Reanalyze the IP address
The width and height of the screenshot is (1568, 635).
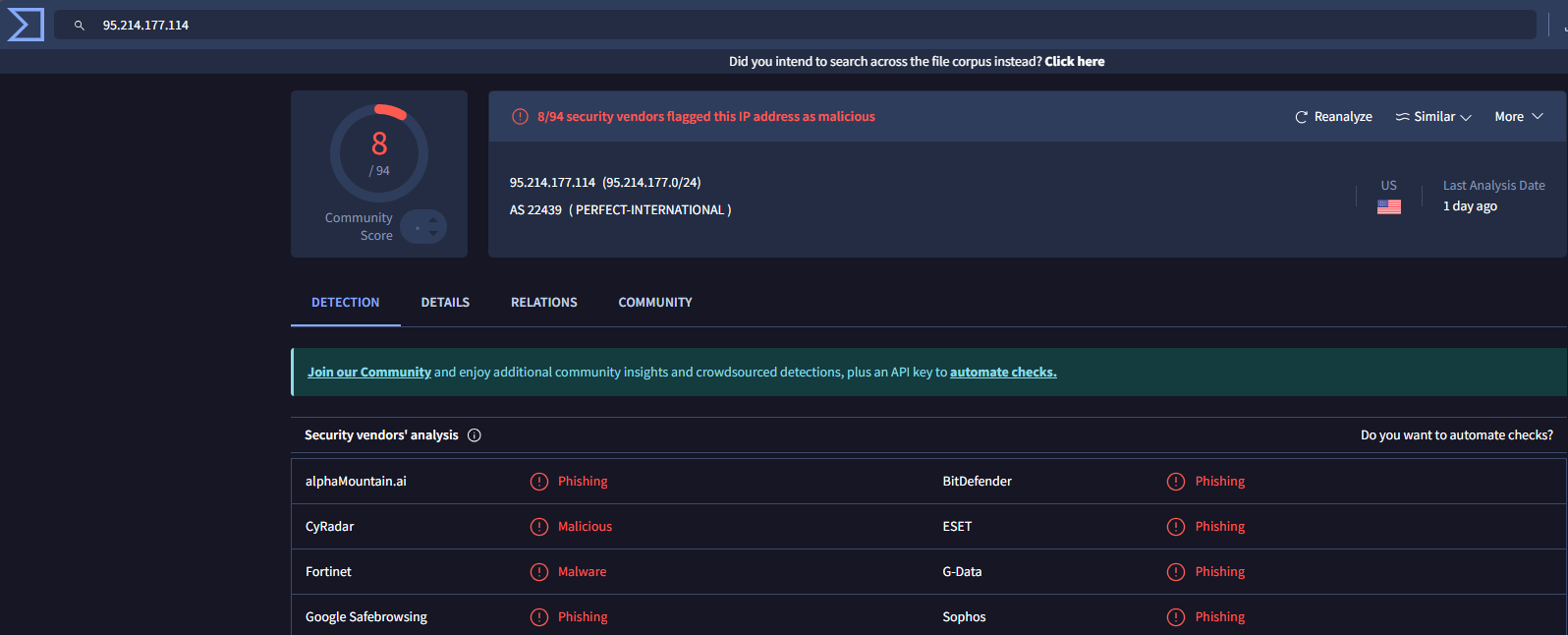click(1333, 117)
